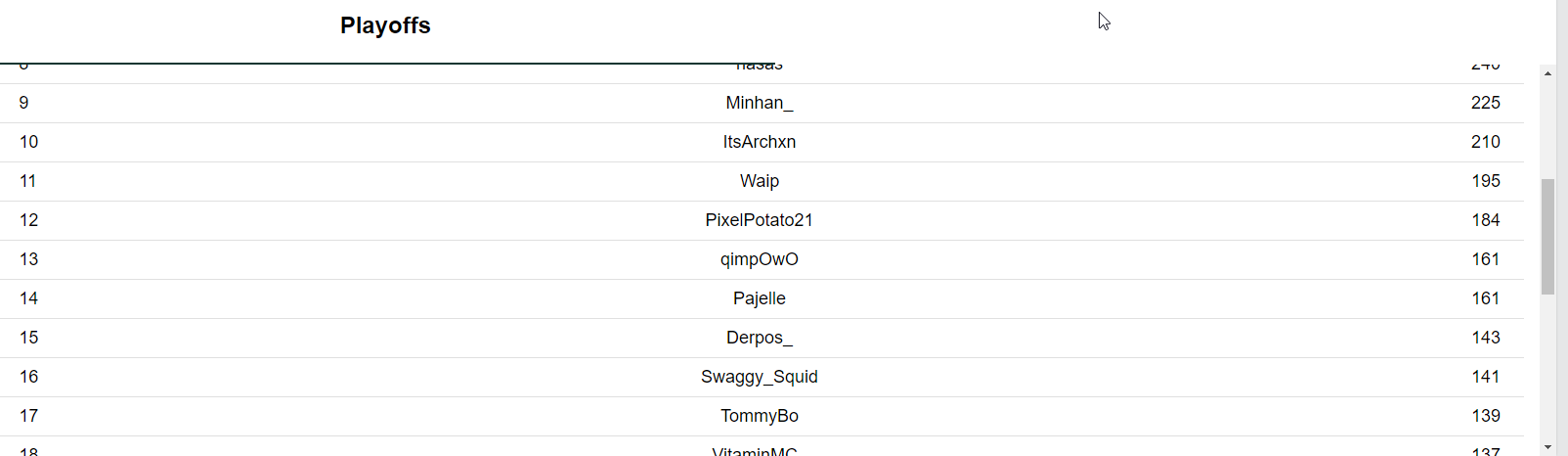Viewport: 1568px width, 456px height.
Task: Select TommyBo in the standings
Action: click(760, 416)
